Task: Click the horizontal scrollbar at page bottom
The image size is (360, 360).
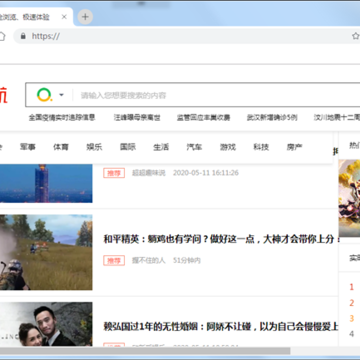Action: pos(145,351)
